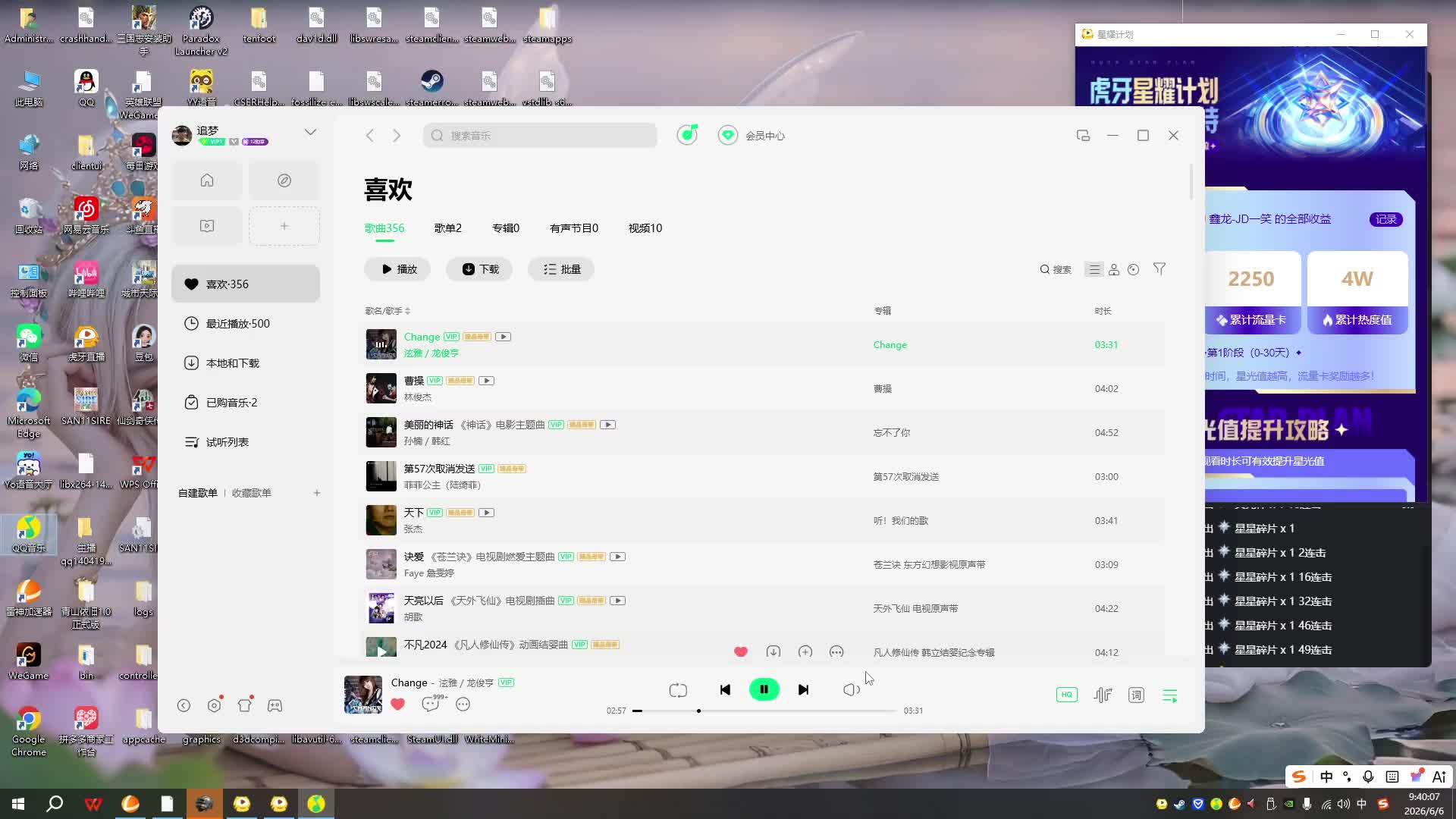The image size is (1456, 819).
Task: Go to the previous track
Action: tap(725, 689)
